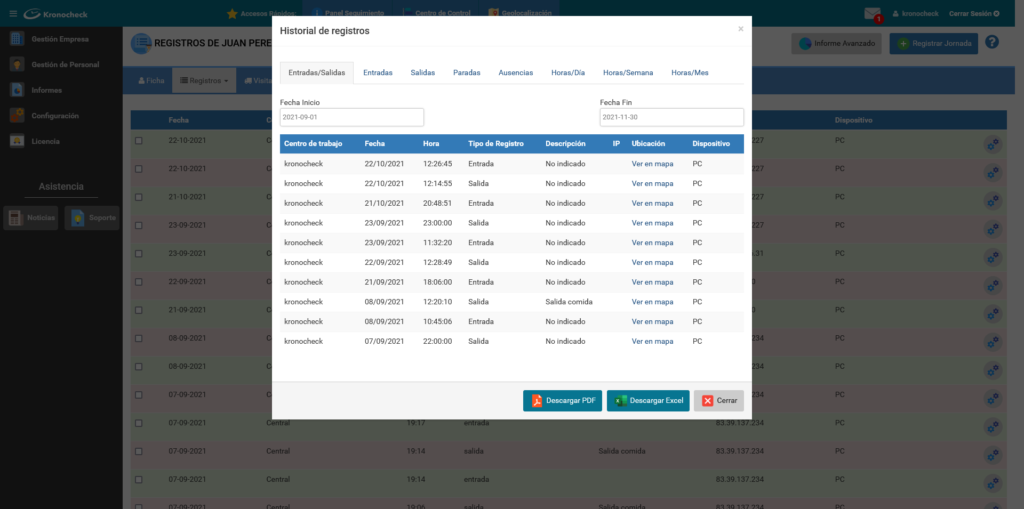Click Cerrar Sesión
1024x509 pixels.
click(974, 14)
